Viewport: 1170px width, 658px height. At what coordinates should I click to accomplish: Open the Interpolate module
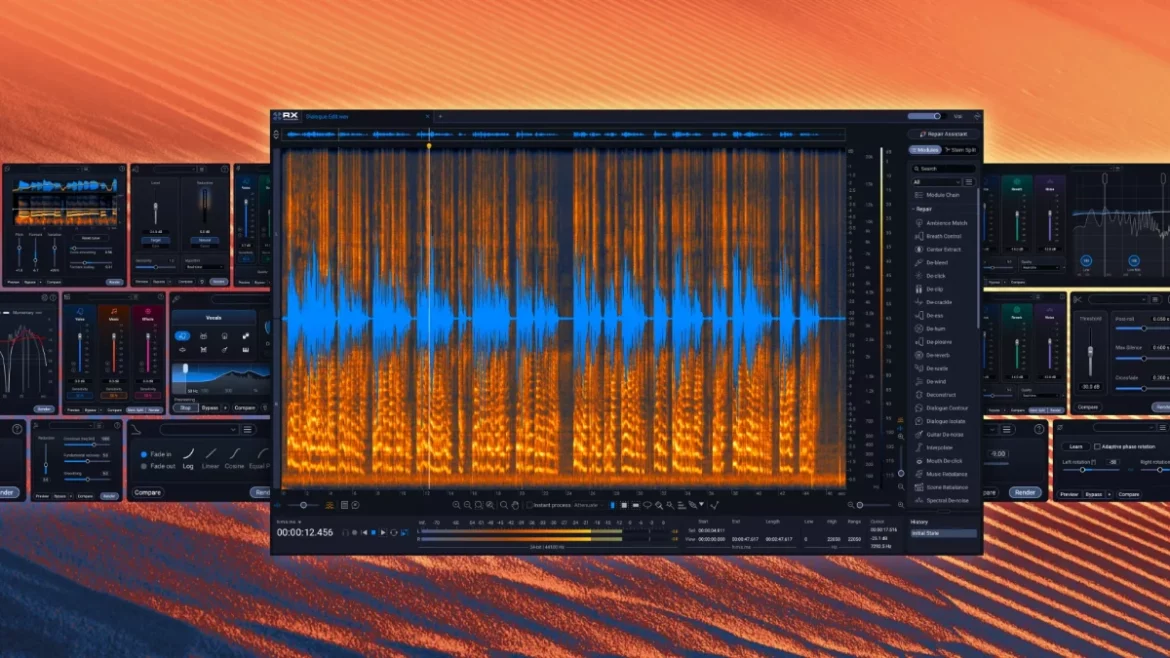934,448
